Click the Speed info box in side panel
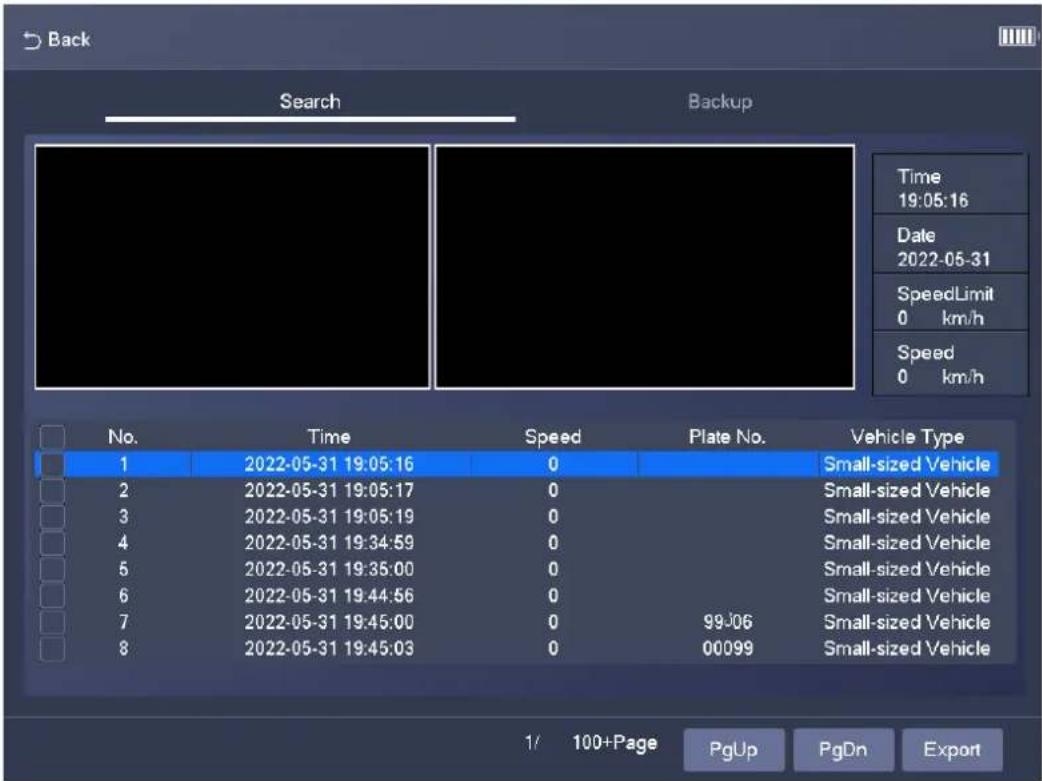This screenshot has height=781, width=1042. click(x=950, y=364)
